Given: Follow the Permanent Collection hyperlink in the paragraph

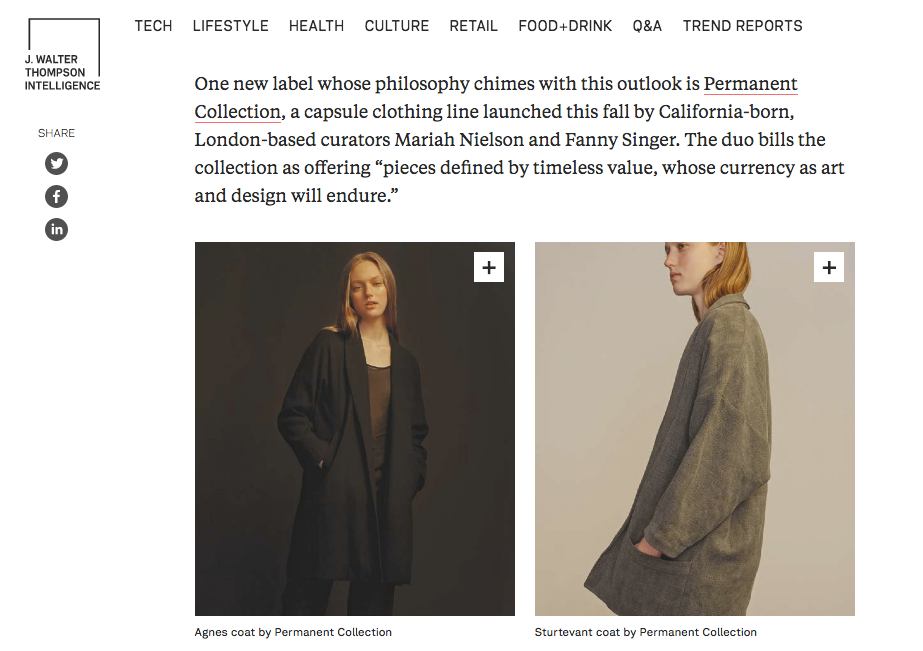Looking at the screenshot, I should 750,84.
